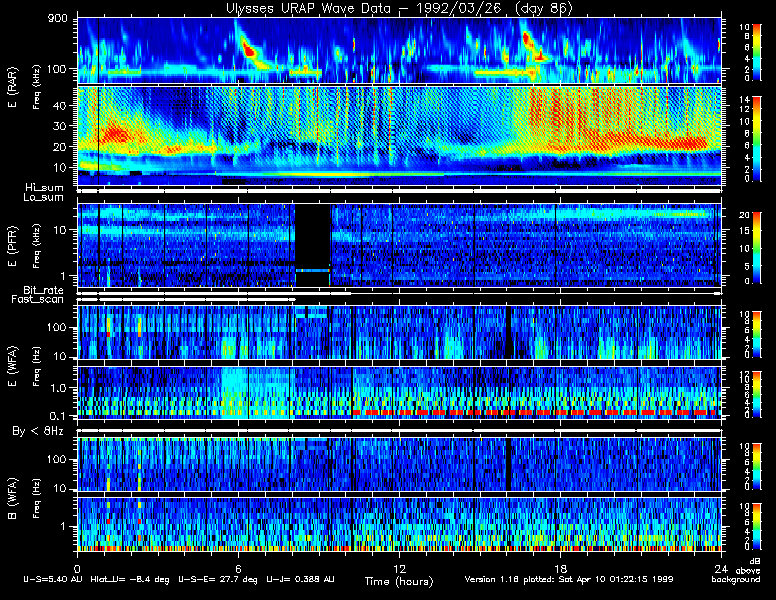This screenshot has height=600, width=776.
Task: Select the date "1992/03/26" in the title
Action: 459,8
